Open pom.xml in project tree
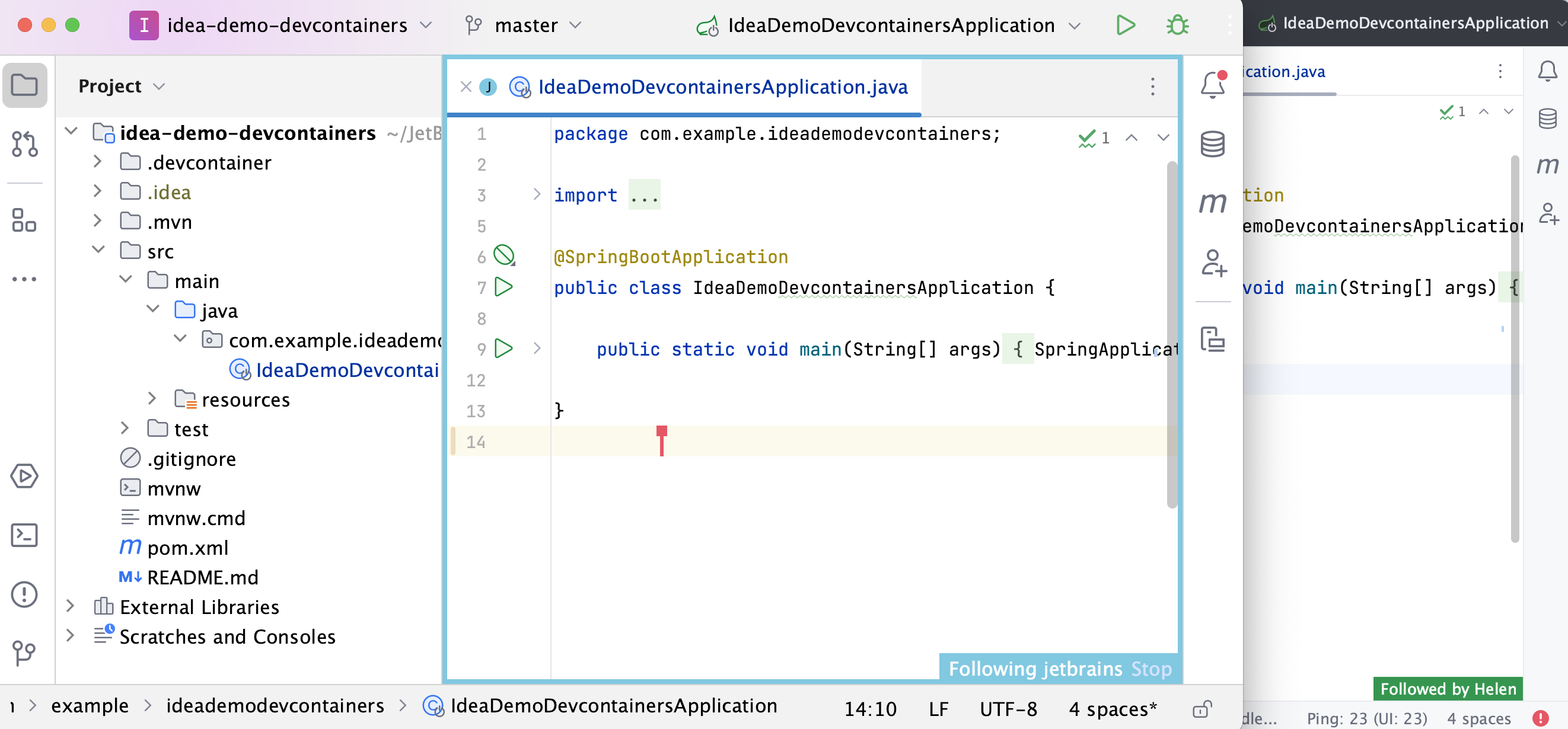The width and height of the screenshot is (1568, 729). pos(187,548)
